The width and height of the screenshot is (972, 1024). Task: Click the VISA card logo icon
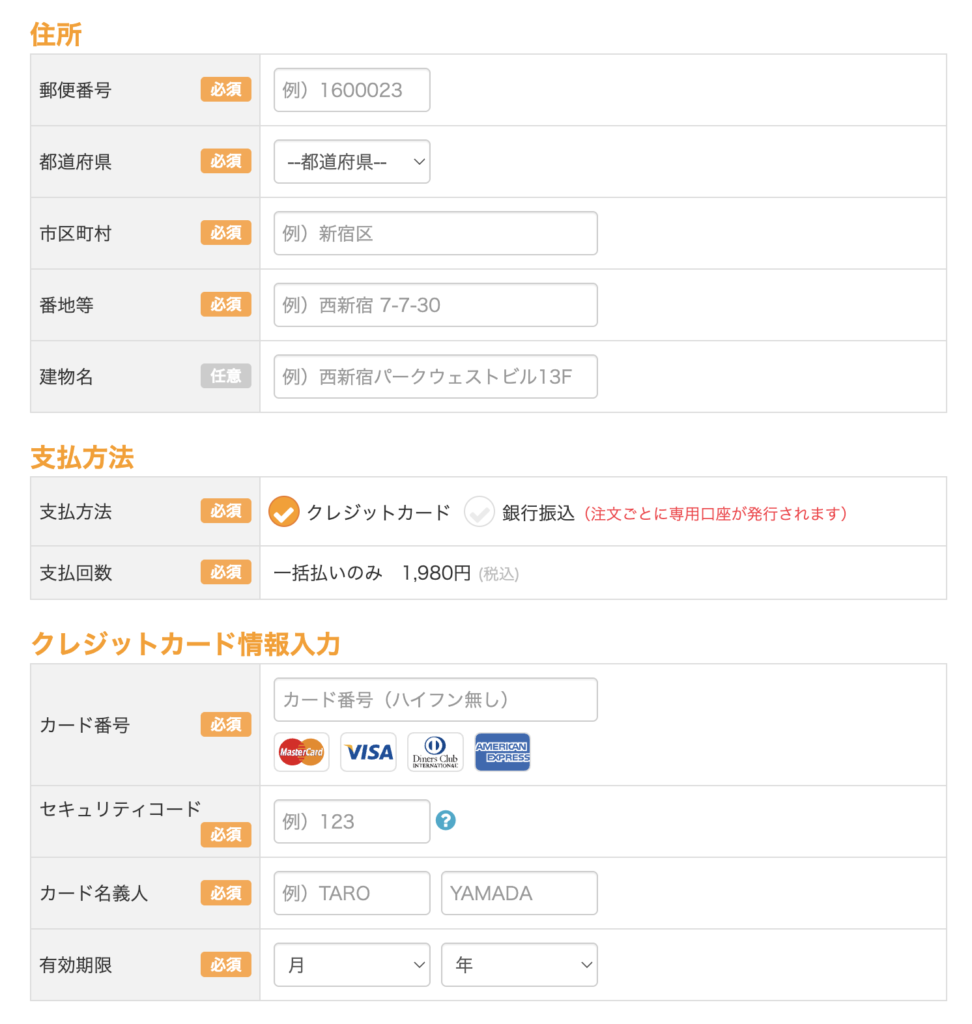click(x=368, y=752)
